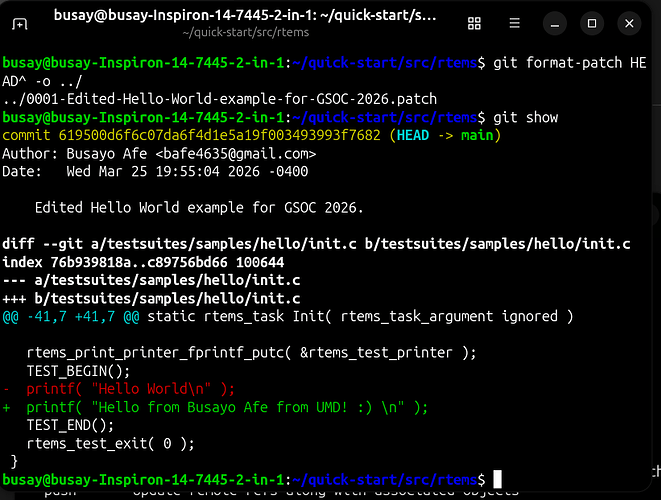Click the diff --git header line
Screen dimensions: 661x500
[330, 245]
